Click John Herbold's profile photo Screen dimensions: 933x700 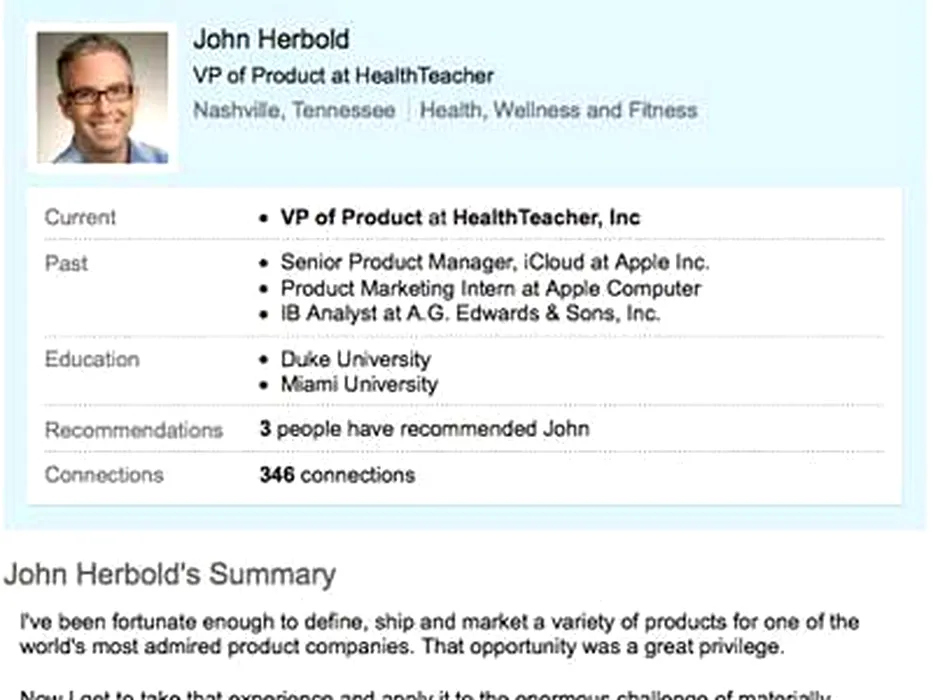tap(103, 98)
